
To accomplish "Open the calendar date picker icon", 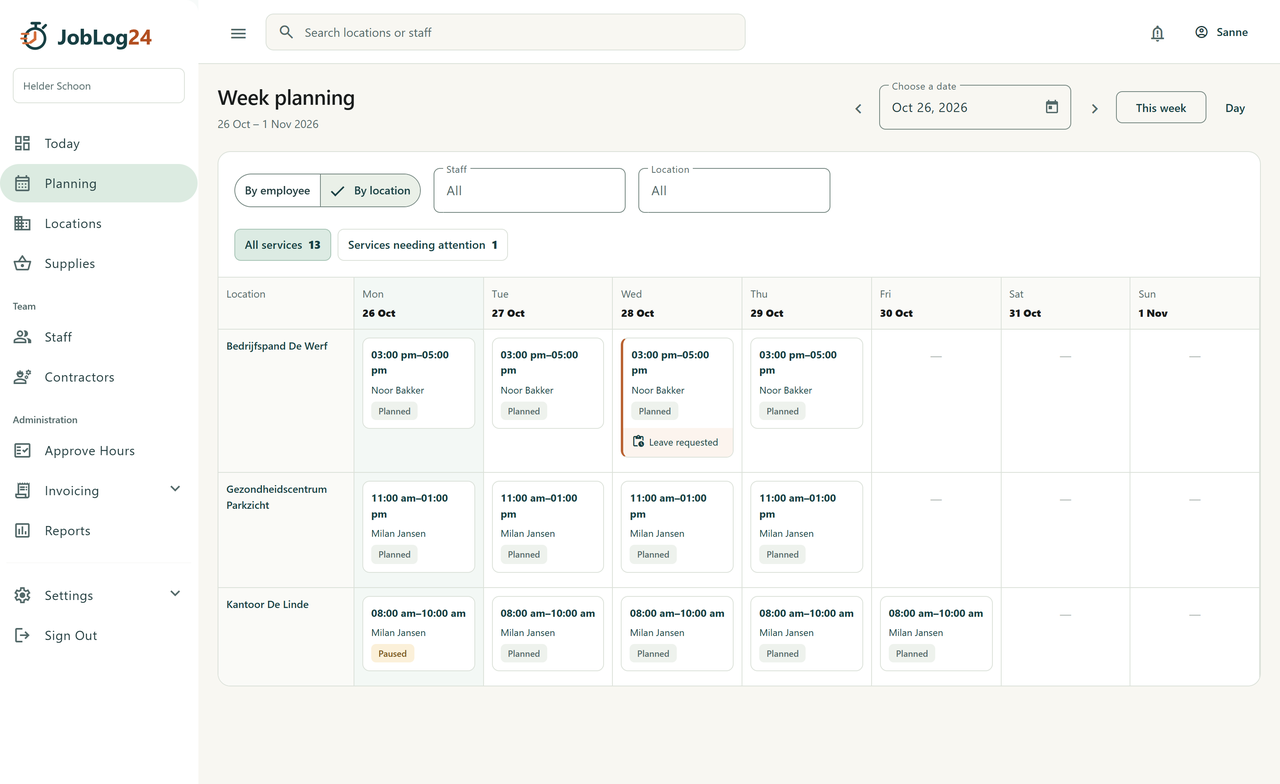I will pyautogui.click(x=1051, y=107).
